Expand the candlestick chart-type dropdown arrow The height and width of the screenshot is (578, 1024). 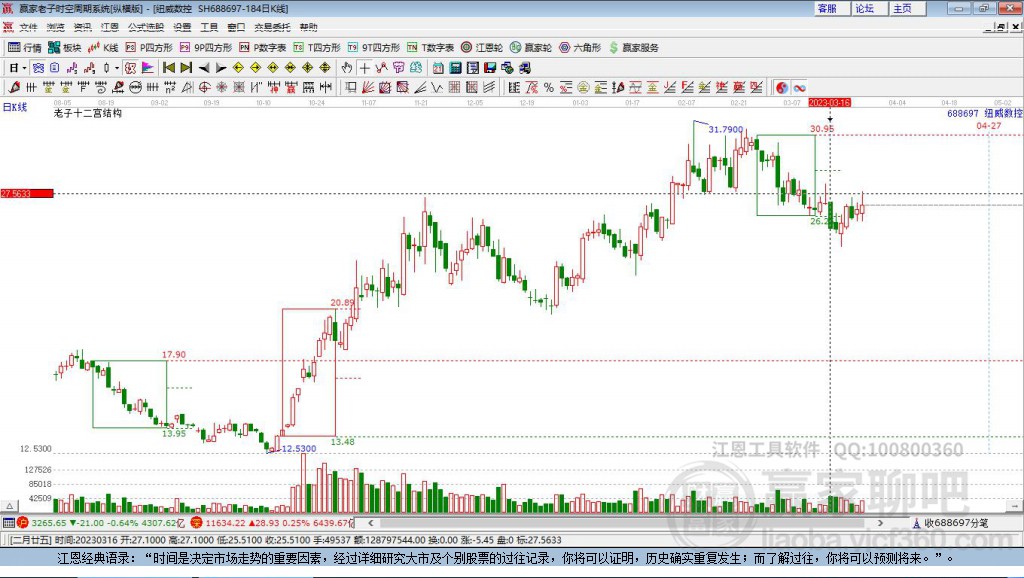[116, 67]
